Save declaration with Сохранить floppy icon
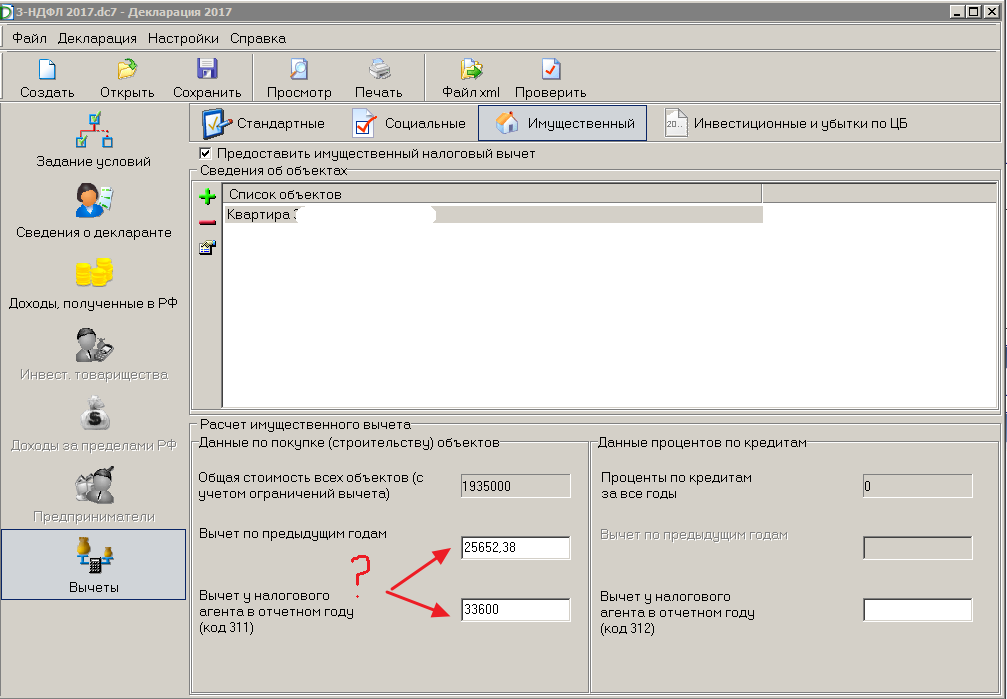Image resolution: width=1007 pixels, height=699 pixels. point(207,71)
